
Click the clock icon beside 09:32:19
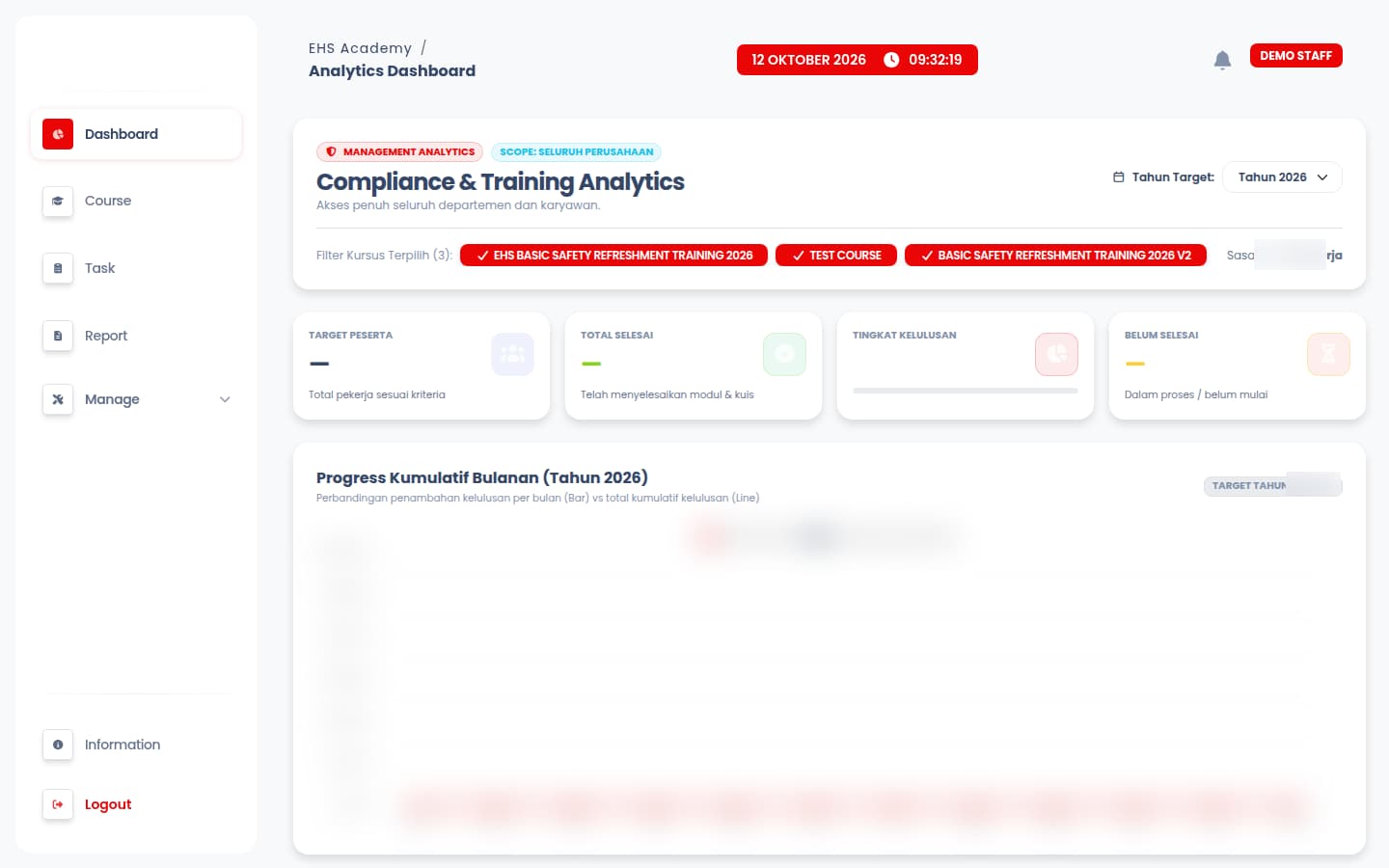point(891,60)
